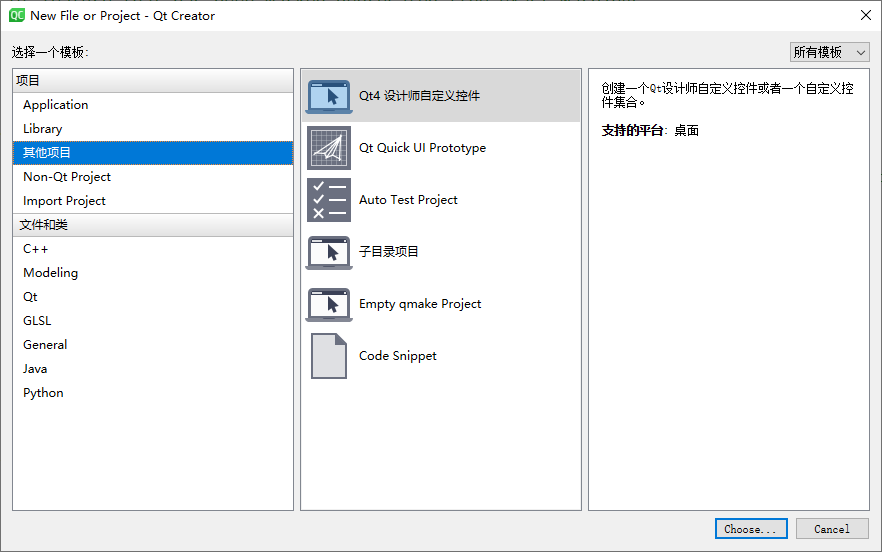Select the Modeling category

153,273
